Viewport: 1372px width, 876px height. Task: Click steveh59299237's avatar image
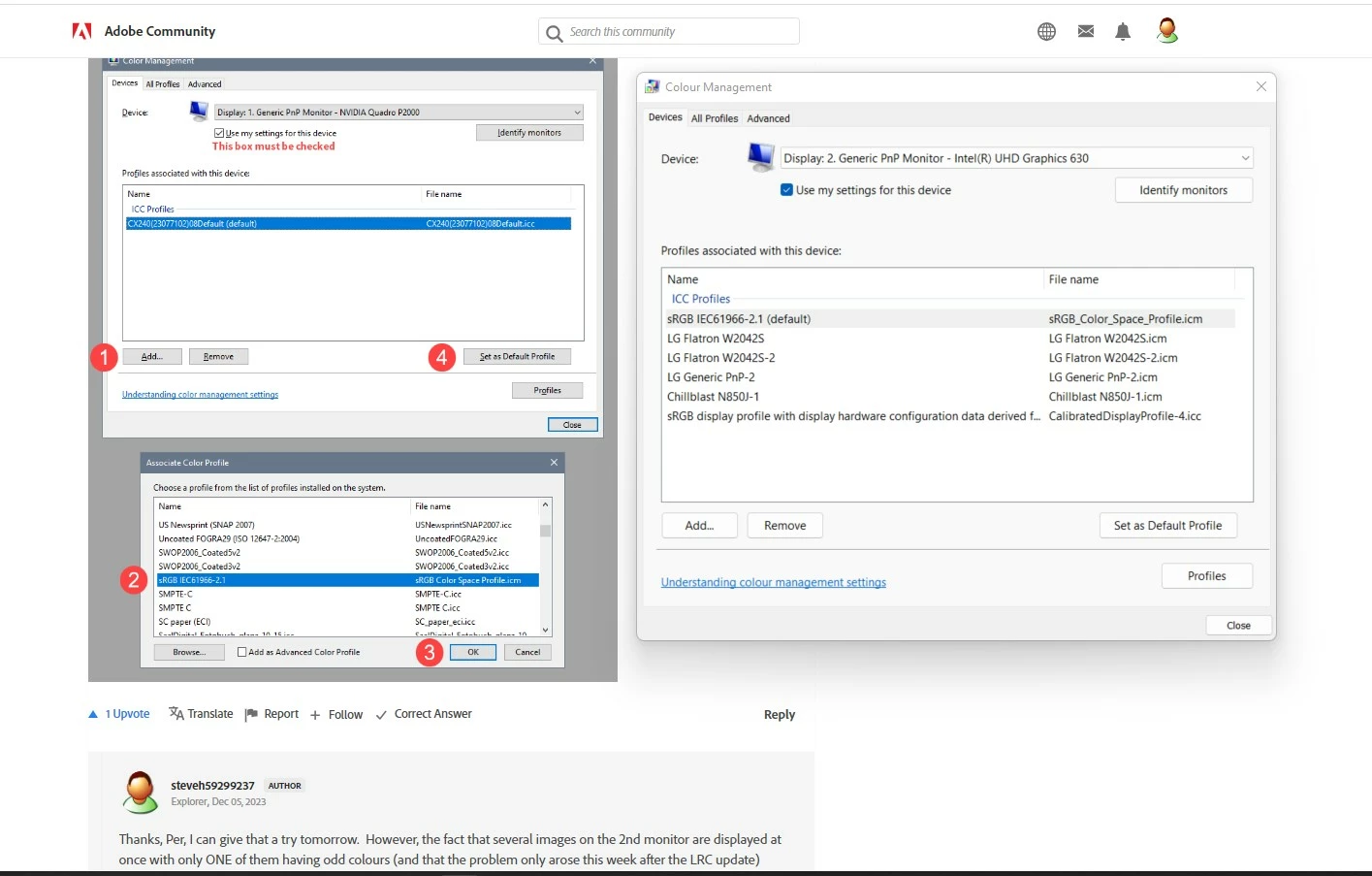[141, 793]
